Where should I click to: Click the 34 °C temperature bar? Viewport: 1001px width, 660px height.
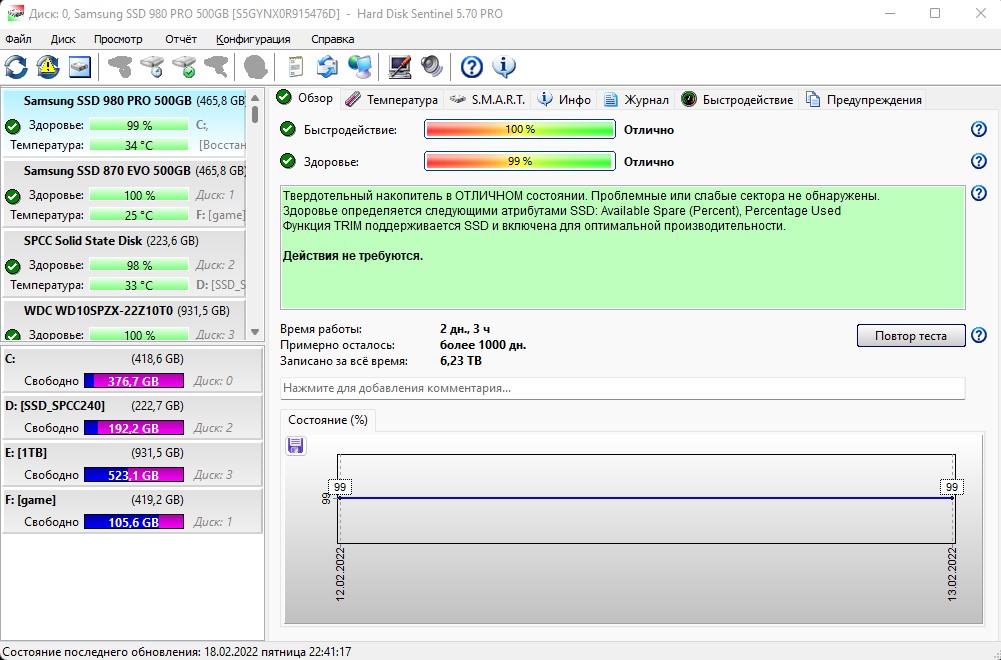pos(139,145)
